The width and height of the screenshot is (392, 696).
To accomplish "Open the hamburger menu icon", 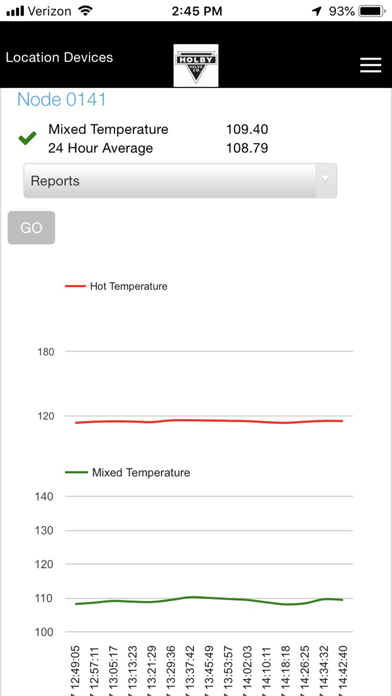I will pyautogui.click(x=370, y=65).
